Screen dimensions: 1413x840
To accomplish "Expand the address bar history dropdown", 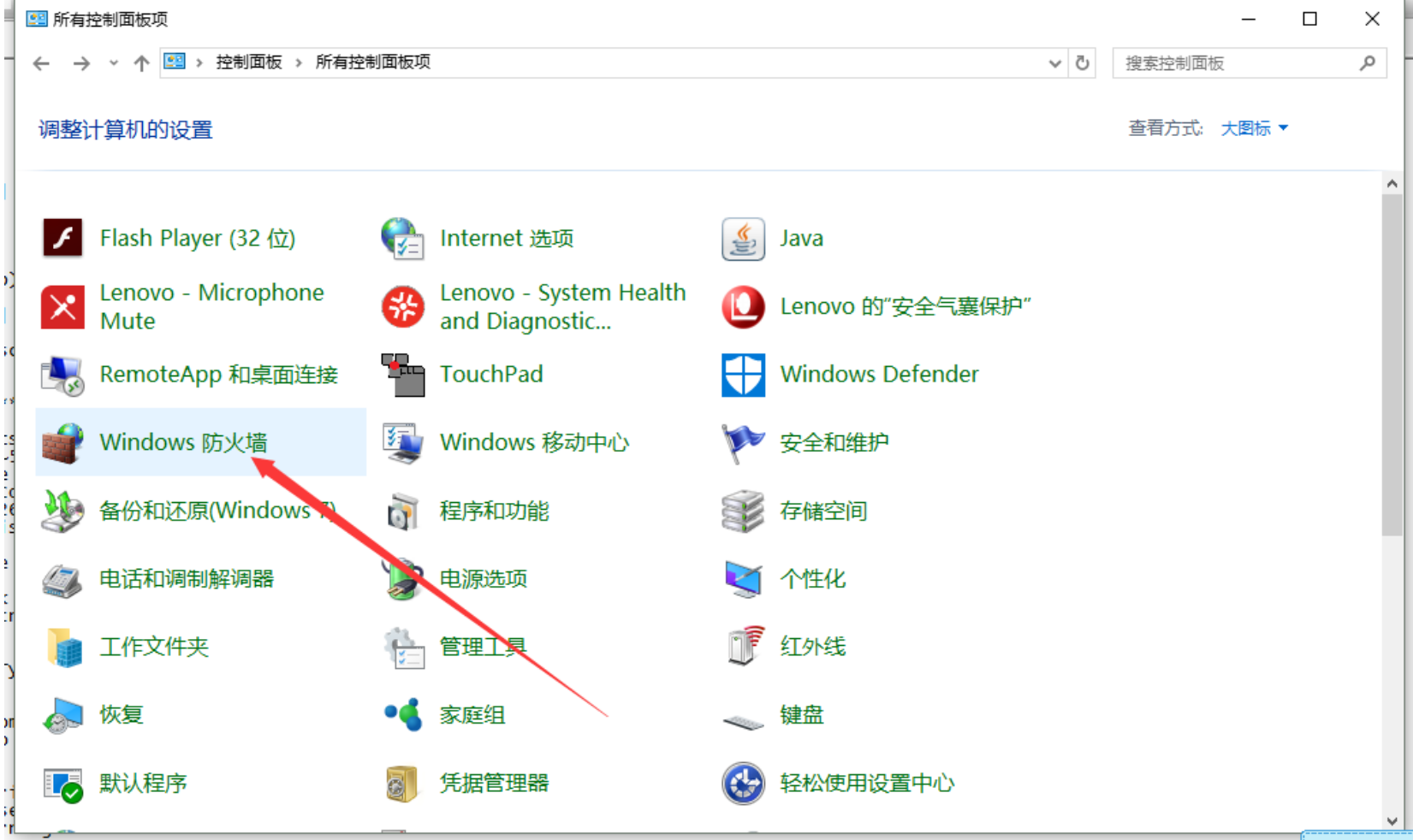I will tap(1054, 63).
